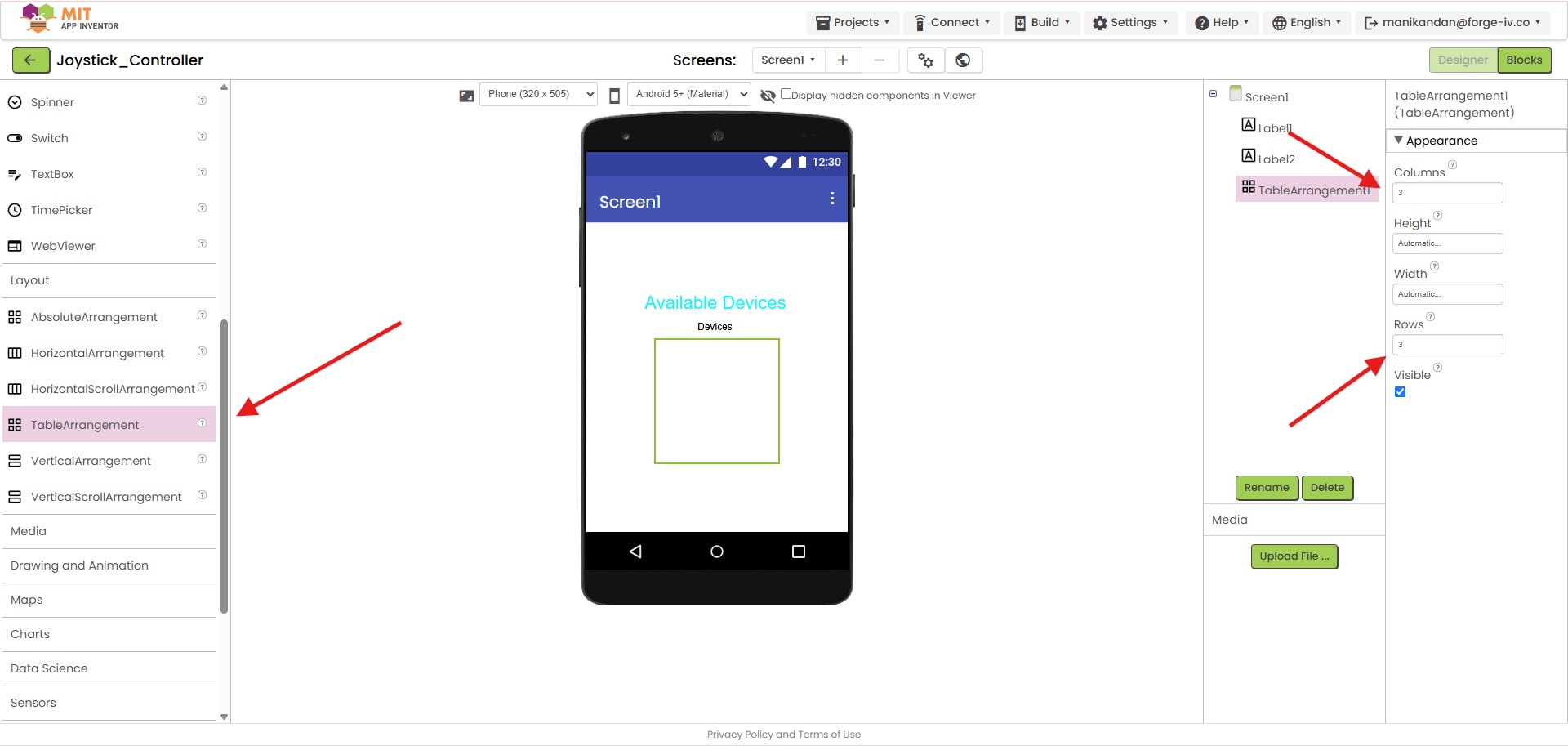Open the Phone (320 x 505) size dropdown
The image size is (1568, 746).
pos(538,94)
